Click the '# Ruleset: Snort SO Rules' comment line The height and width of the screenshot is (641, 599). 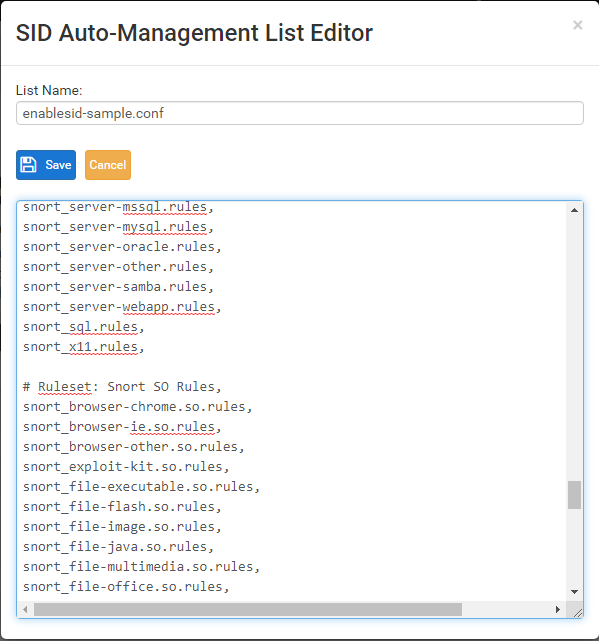122,387
